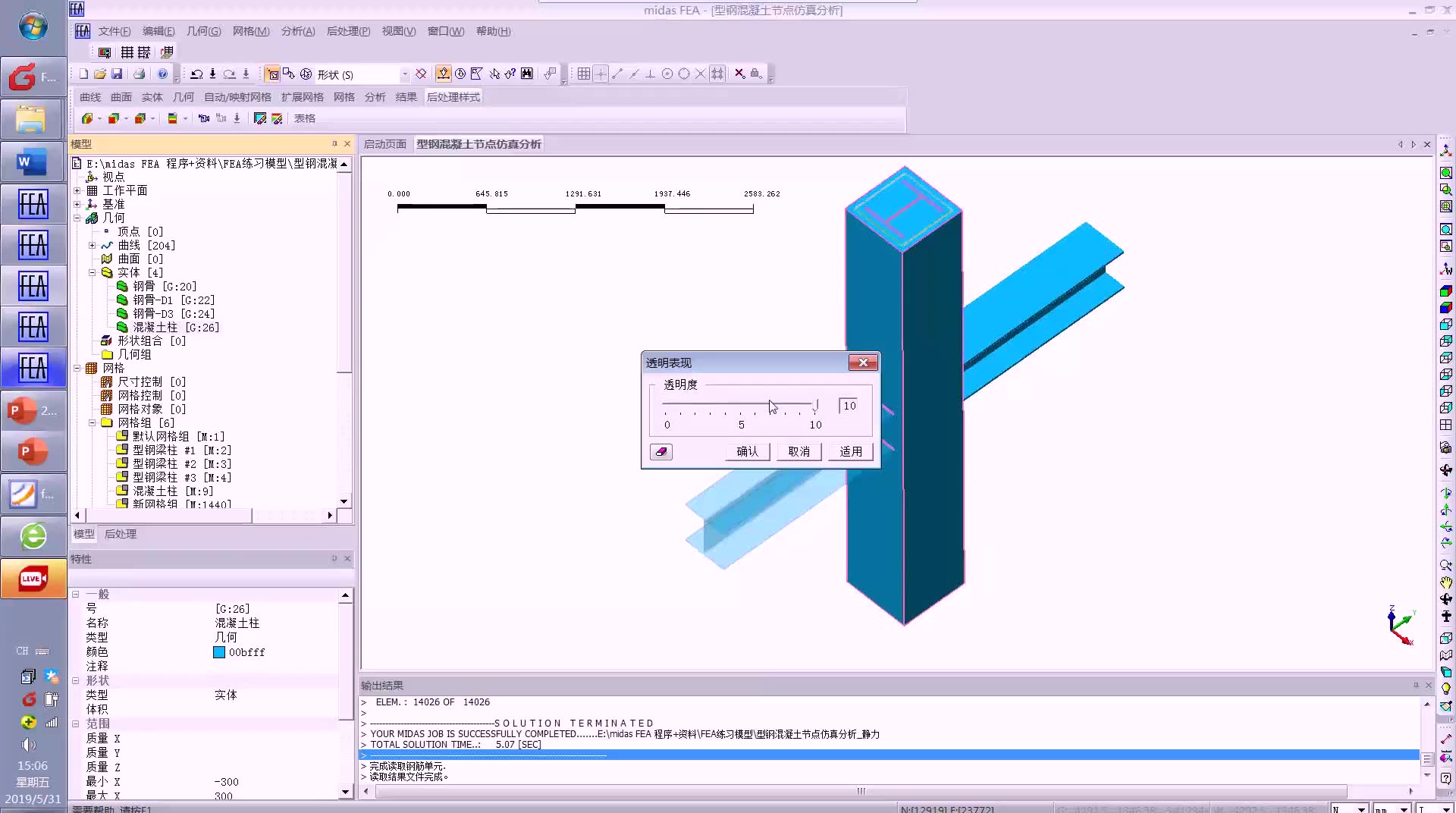Click the select-with-question-mark query icon

(510, 74)
